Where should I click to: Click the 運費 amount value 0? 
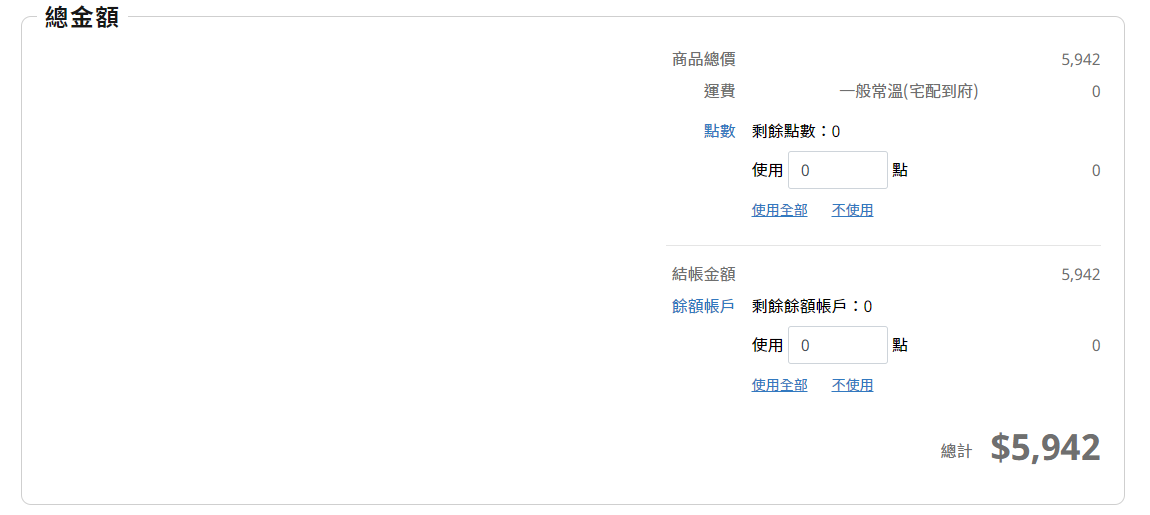(x=1095, y=92)
